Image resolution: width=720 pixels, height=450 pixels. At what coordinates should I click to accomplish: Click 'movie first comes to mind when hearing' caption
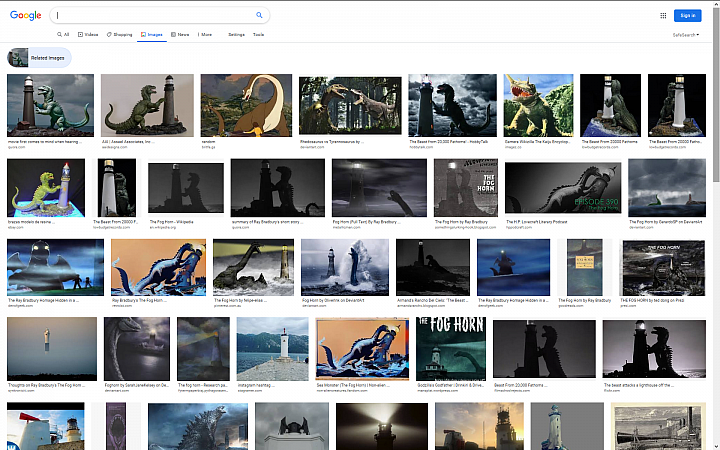click(45, 142)
